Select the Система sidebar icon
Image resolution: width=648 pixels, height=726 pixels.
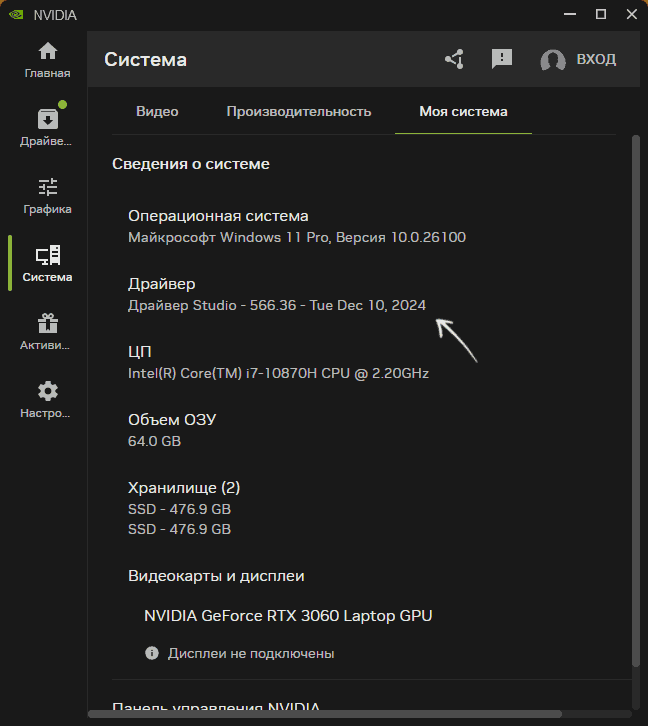tap(47, 264)
